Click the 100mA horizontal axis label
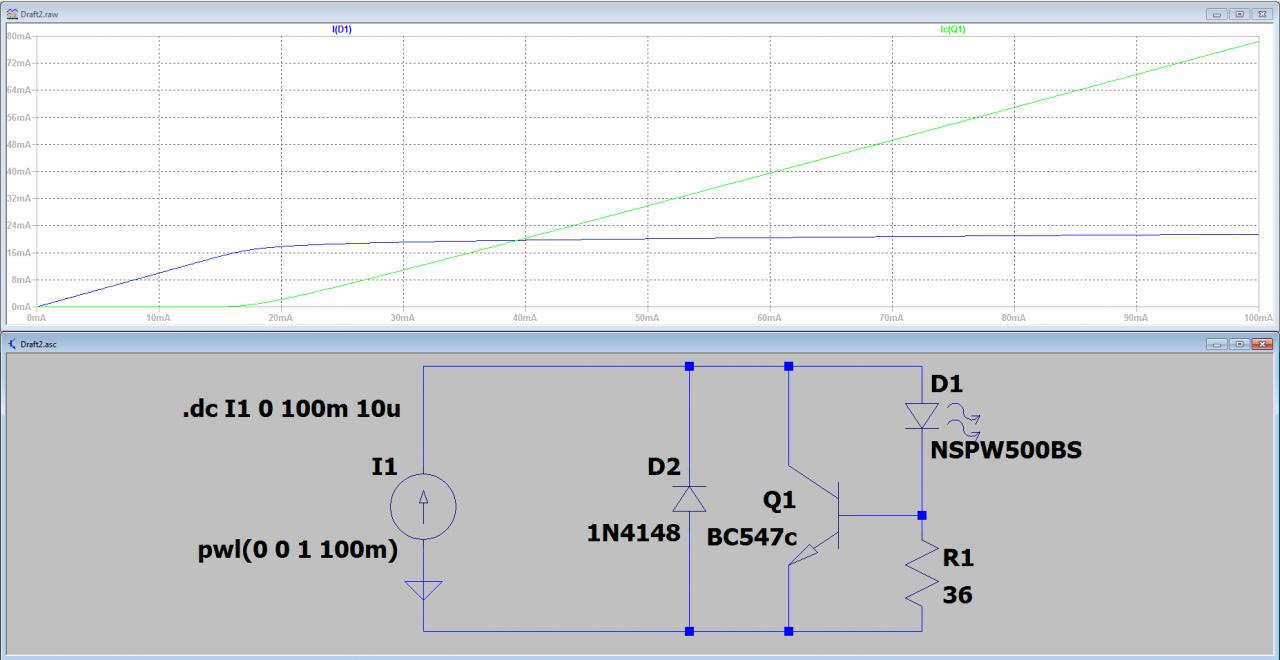This screenshot has height=660, width=1280. [1257, 317]
